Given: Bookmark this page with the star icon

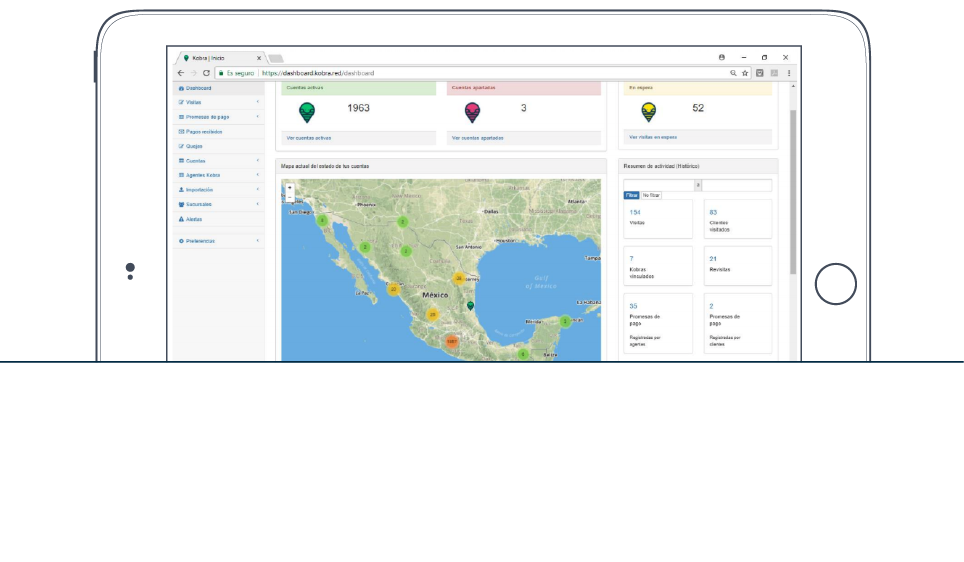Looking at the screenshot, I should (x=745, y=73).
